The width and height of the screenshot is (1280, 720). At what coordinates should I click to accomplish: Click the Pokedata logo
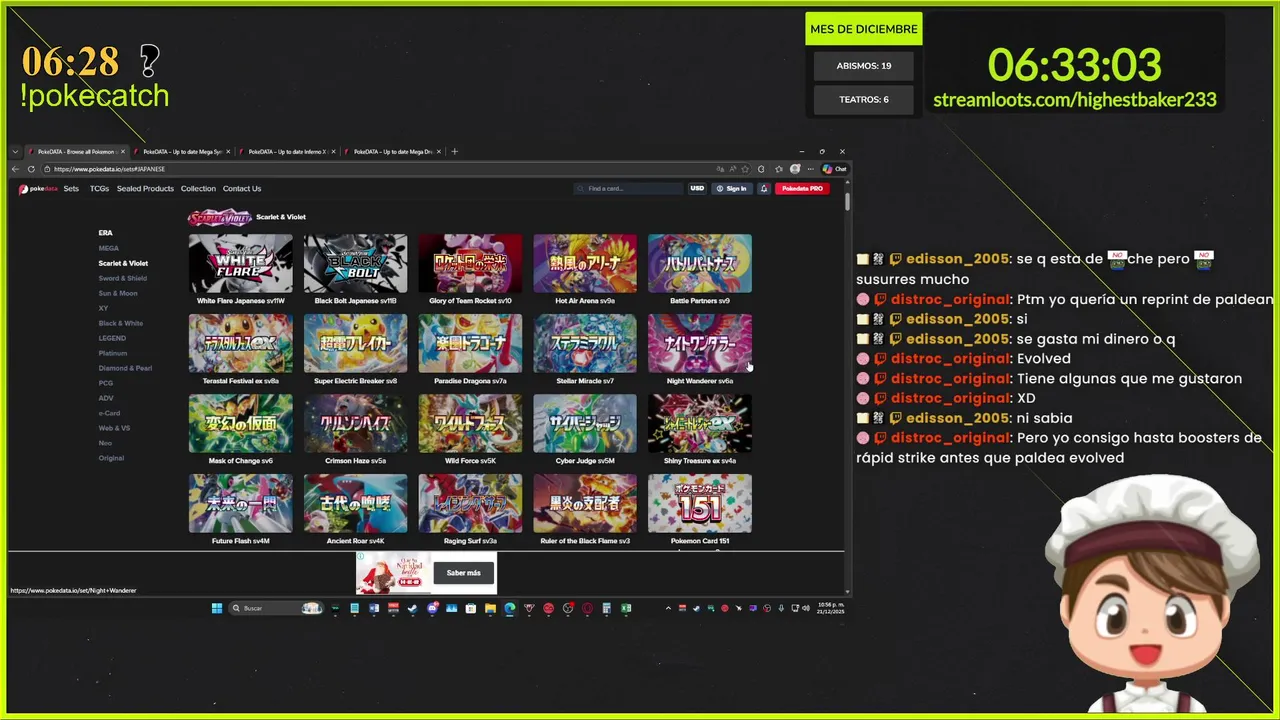(38, 188)
